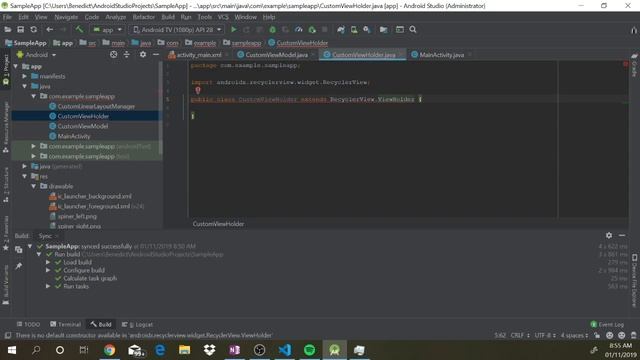Toggle the Device File Explorer sidebar button
The height and width of the screenshot is (360, 640).
(x=634, y=281)
